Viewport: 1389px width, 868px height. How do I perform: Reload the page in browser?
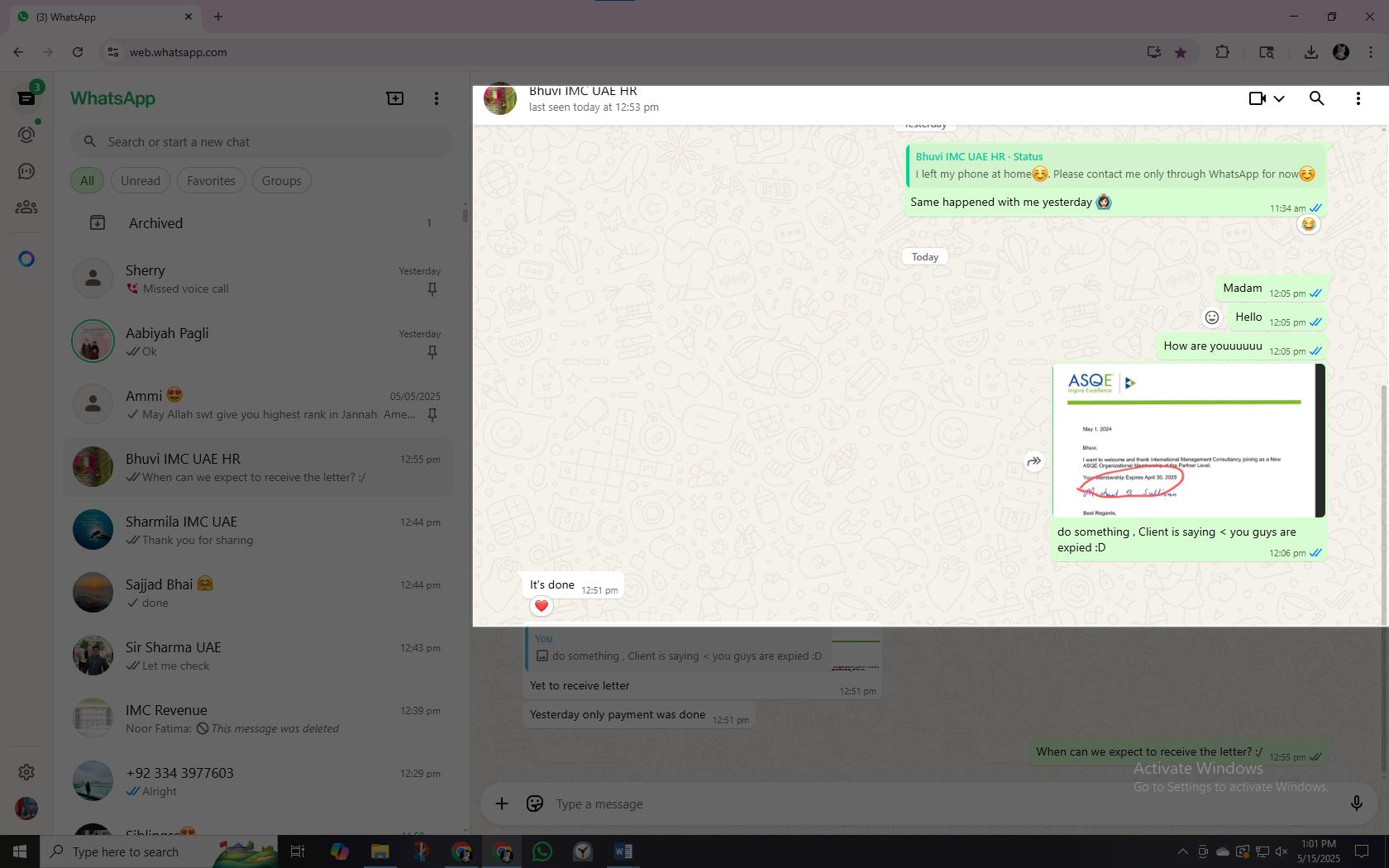(78, 52)
